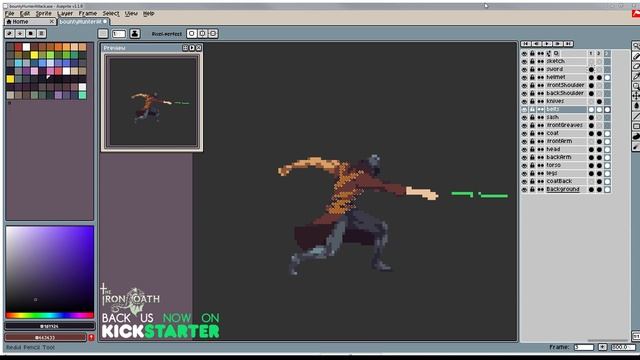Select the frontShoulder layer
The image size is (640, 360).
tap(565, 85)
